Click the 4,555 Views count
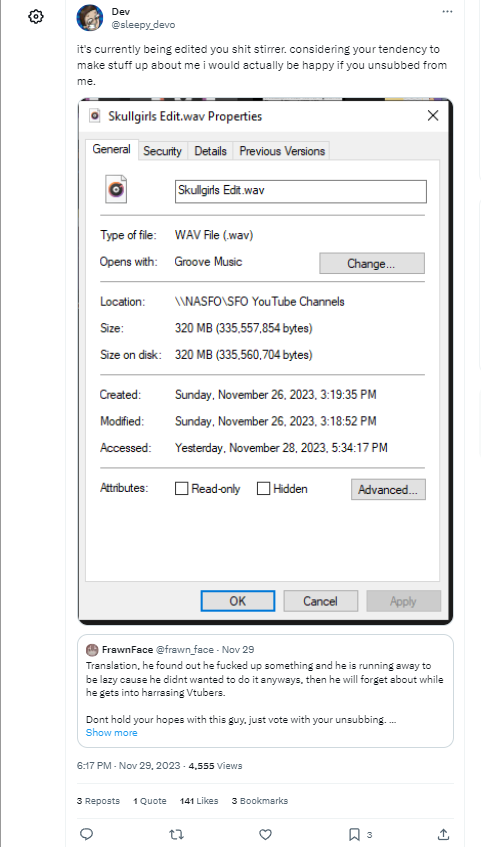 (215, 765)
